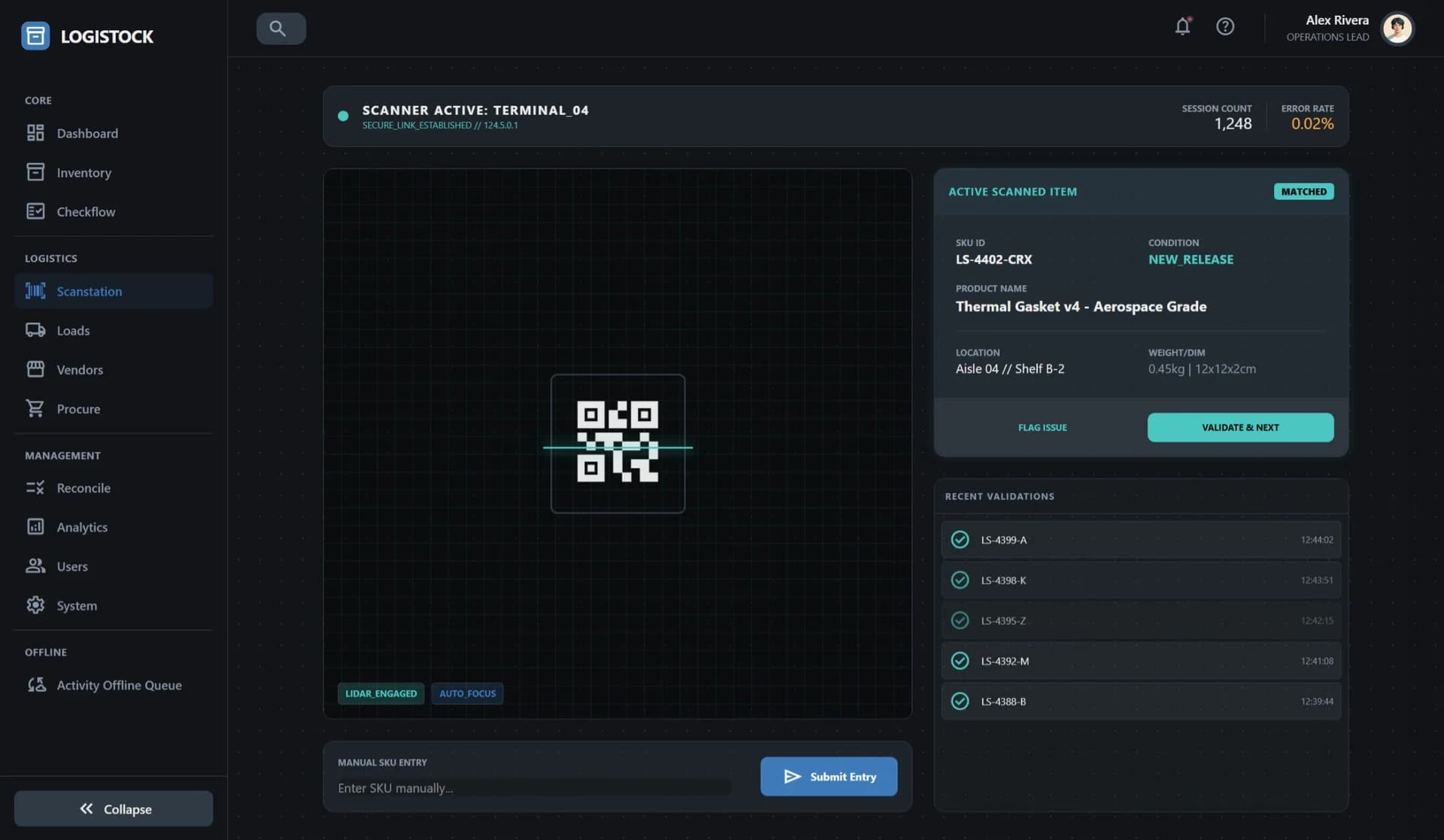This screenshot has height=840, width=1444.
Task: Click the Reconcile icon in sidebar
Action: coord(35,488)
